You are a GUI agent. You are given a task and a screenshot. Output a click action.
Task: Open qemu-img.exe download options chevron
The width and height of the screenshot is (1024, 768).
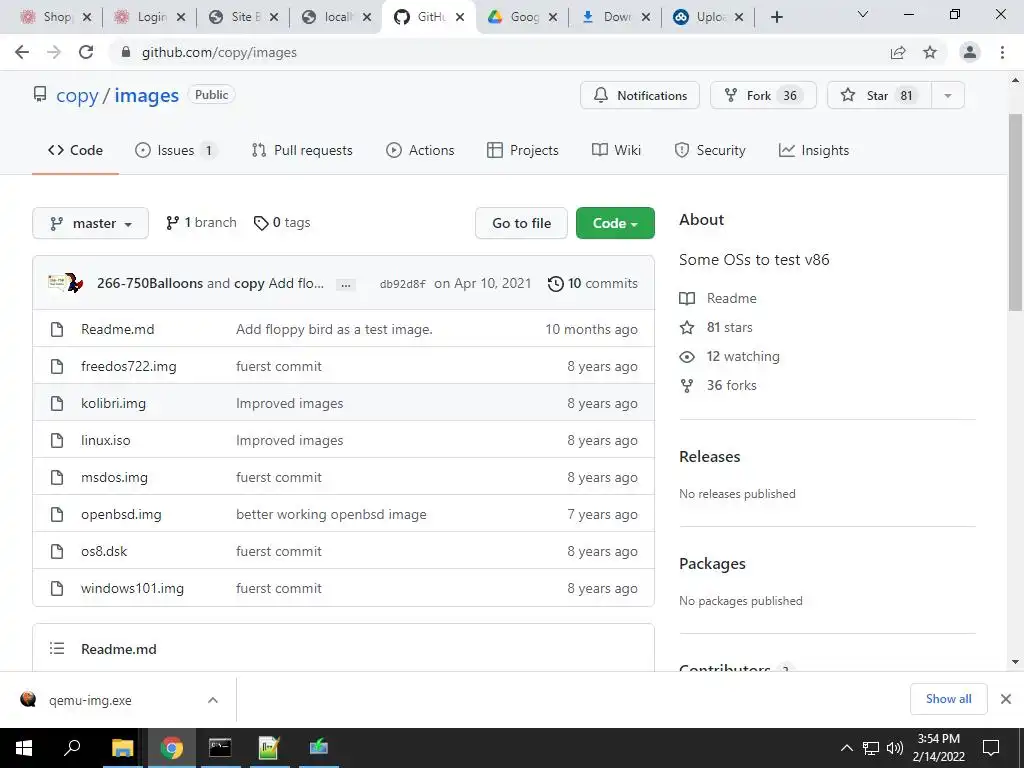pyautogui.click(x=213, y=700)
